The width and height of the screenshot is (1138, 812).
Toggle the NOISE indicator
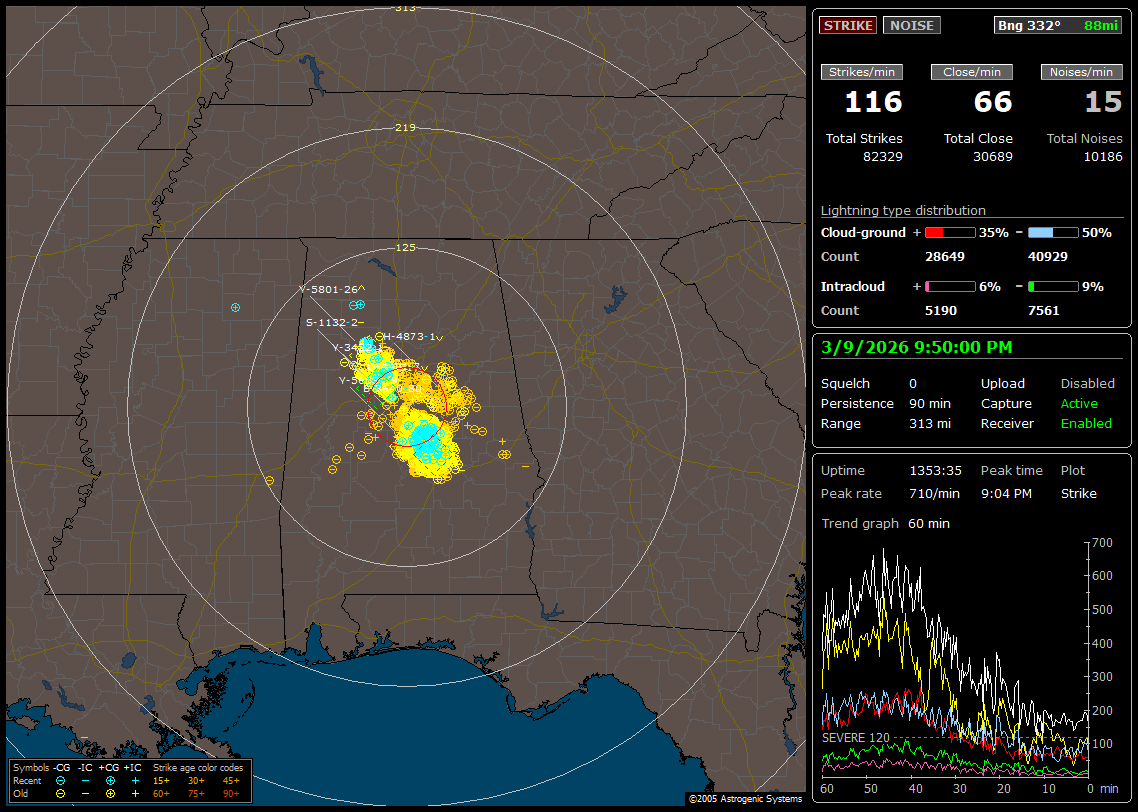point(911,26)
